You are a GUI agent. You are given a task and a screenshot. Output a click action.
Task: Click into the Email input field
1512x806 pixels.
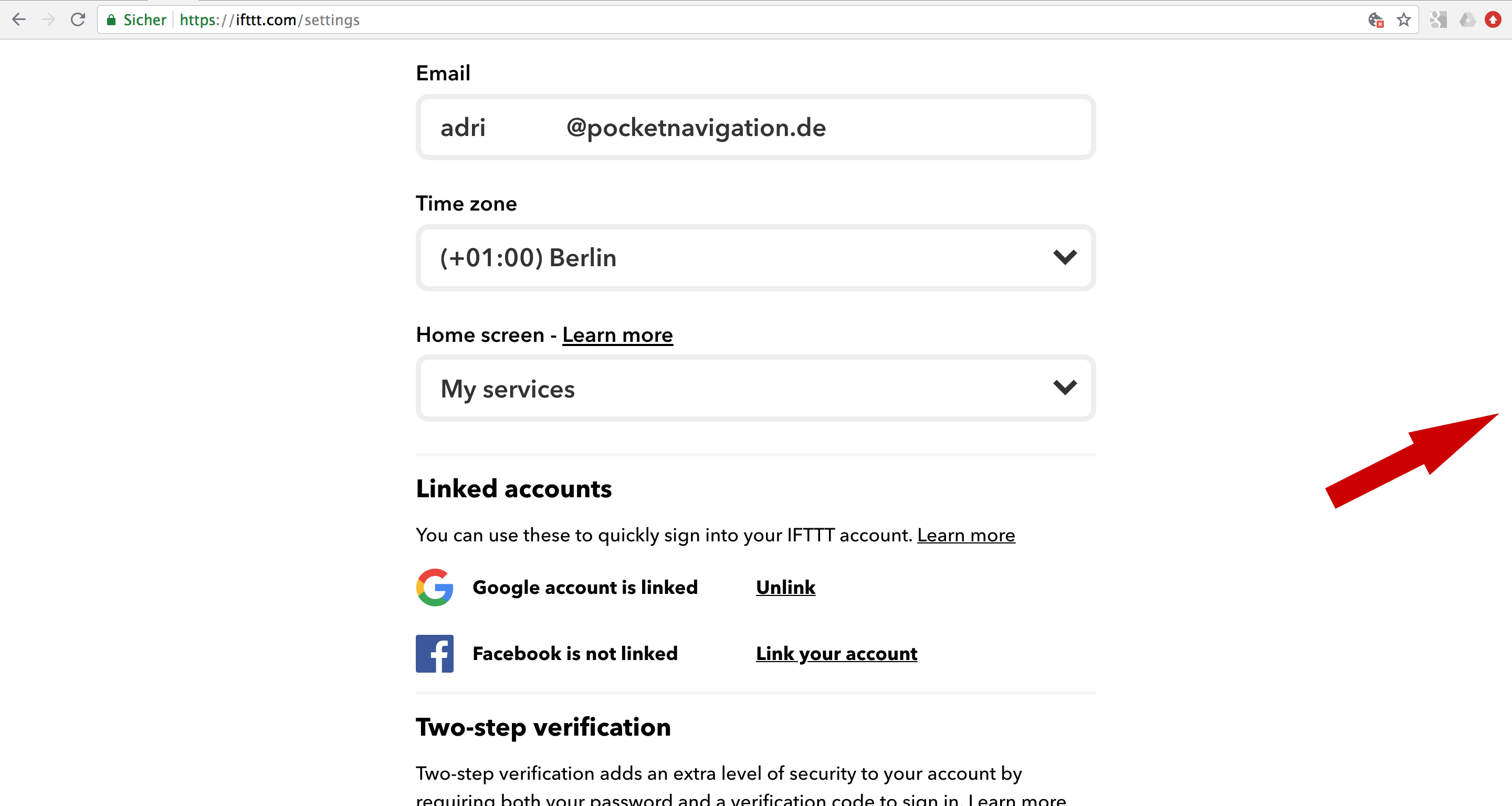tap(755, 128)
